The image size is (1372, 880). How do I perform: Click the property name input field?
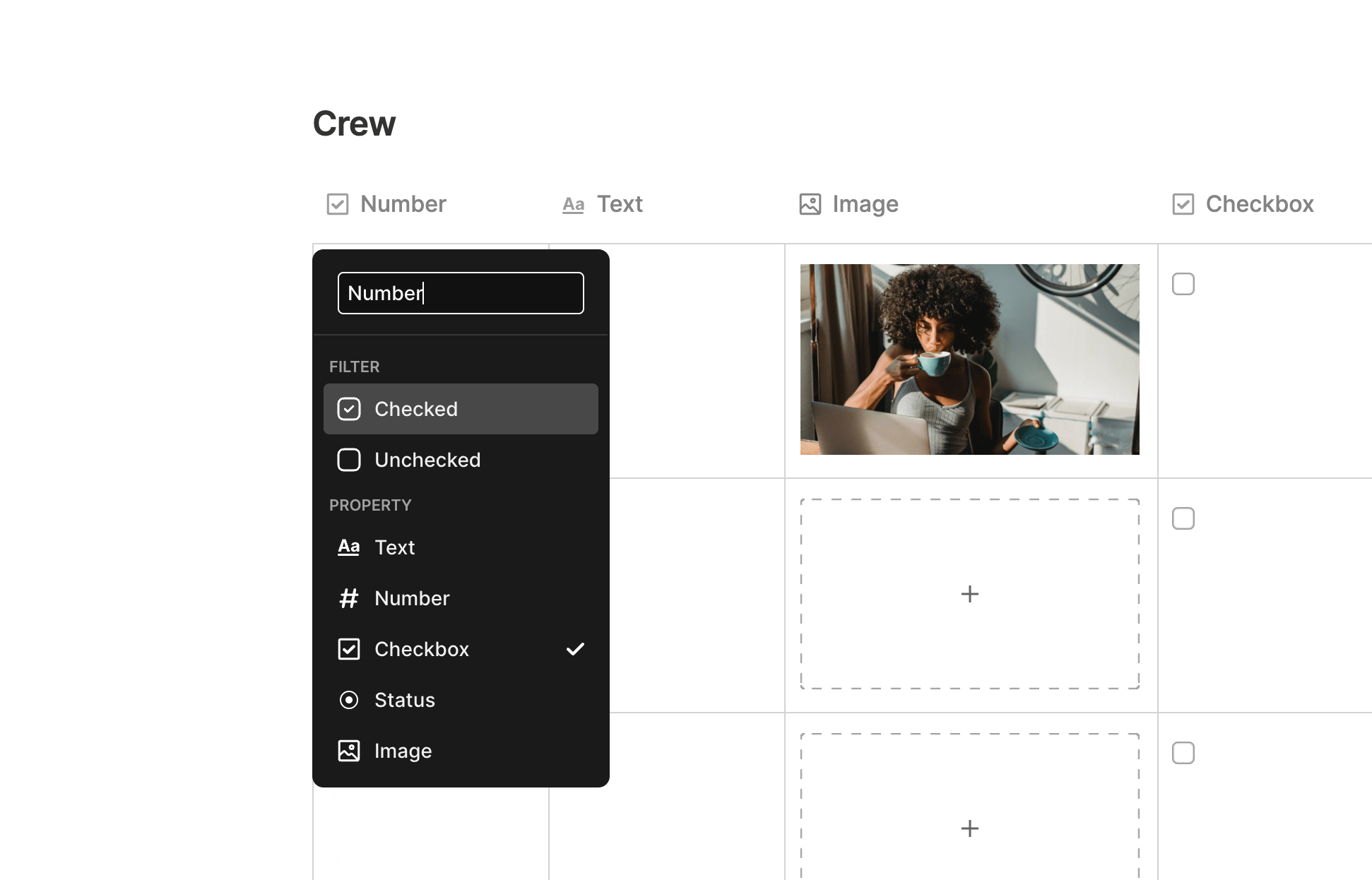pos(461,293)
